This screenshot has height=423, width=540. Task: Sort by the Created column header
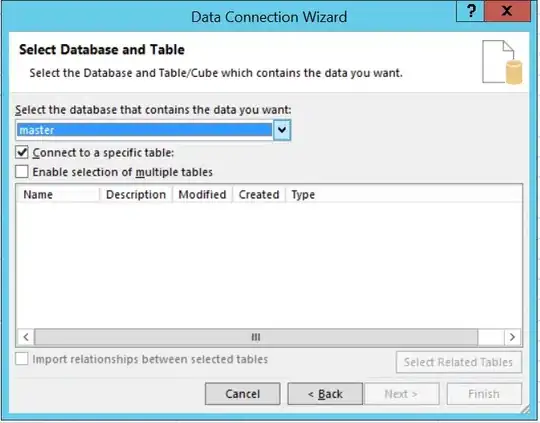[259, 194]
